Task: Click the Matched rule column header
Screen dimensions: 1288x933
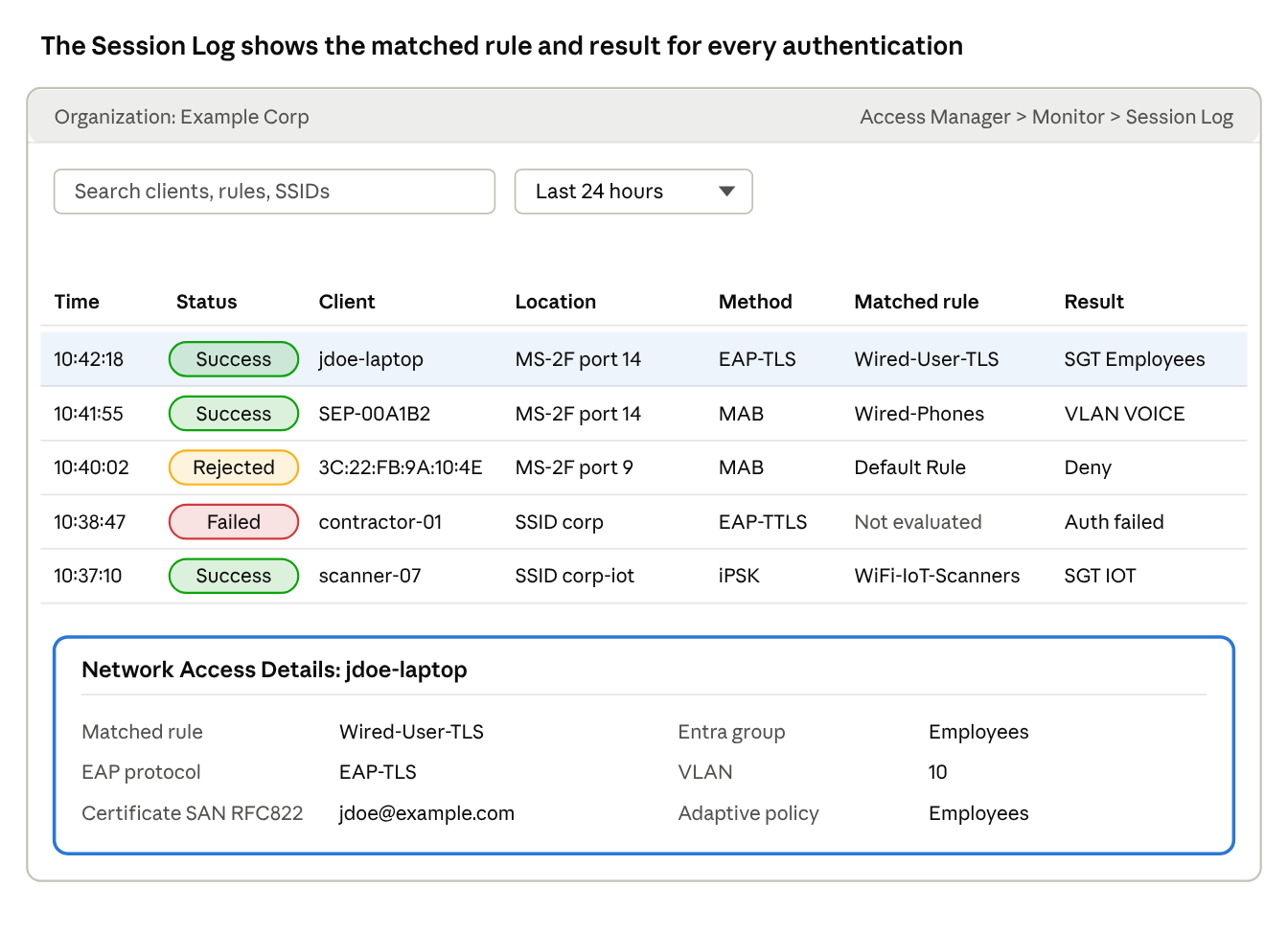Action: (x=916, y=302)
